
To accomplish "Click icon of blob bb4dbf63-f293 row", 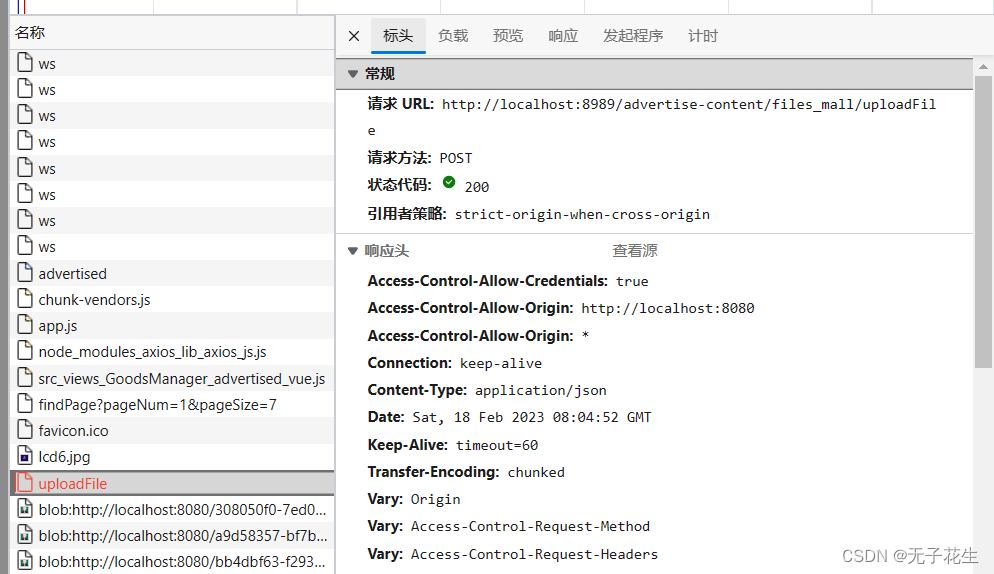I will [25, 560].
